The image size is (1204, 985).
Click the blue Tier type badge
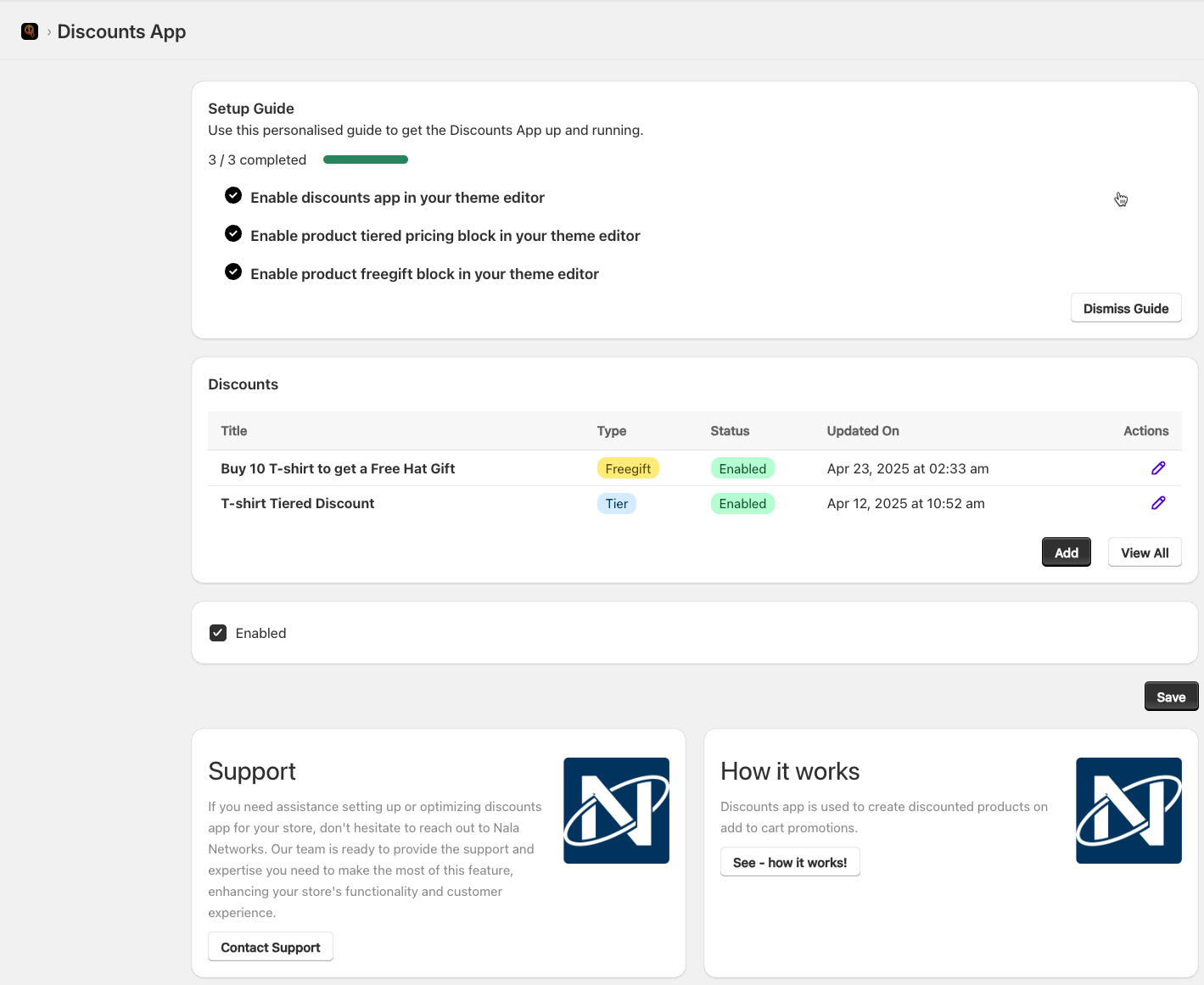[617, 503]
